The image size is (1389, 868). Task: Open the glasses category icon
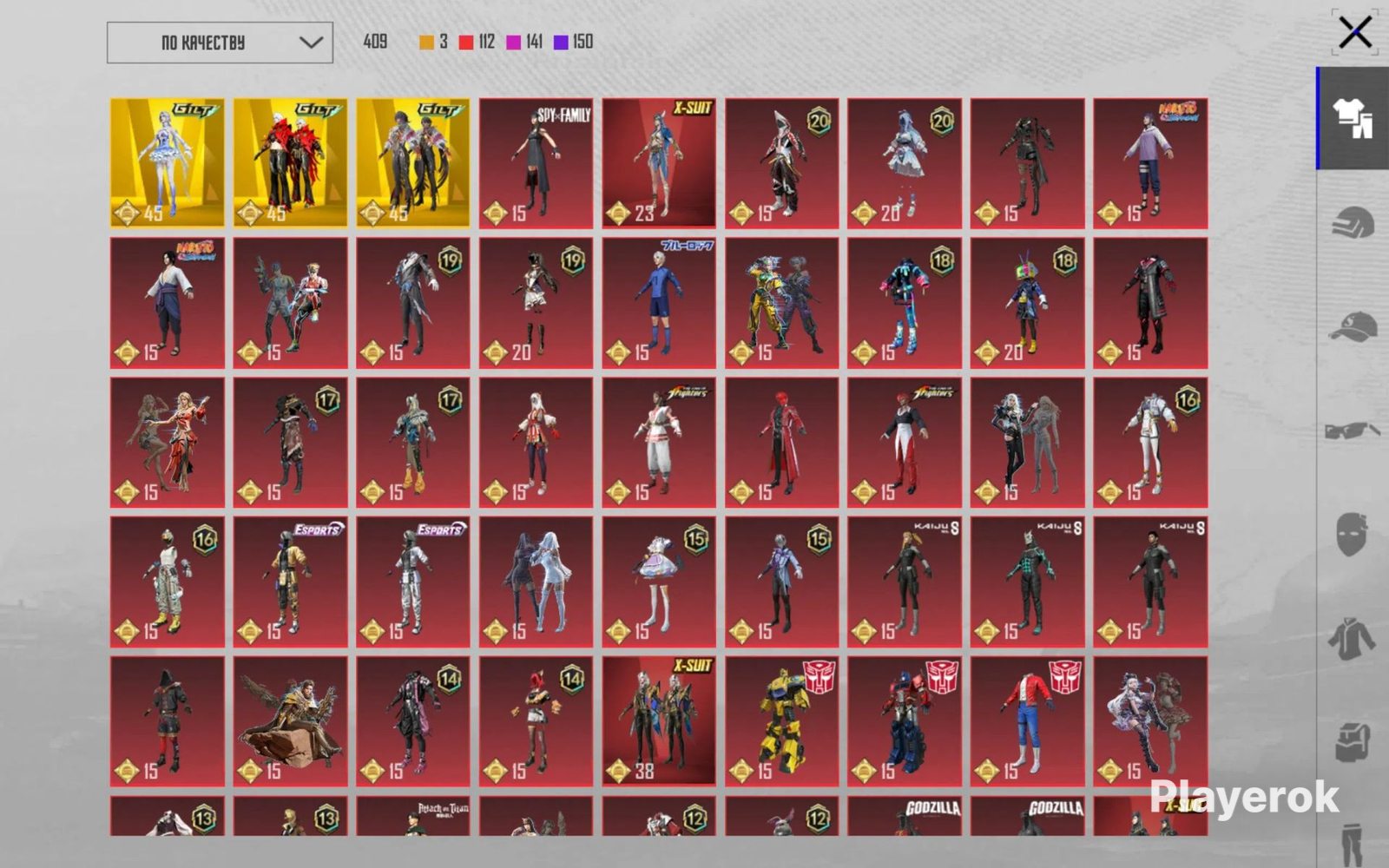tap(1353, 430)
